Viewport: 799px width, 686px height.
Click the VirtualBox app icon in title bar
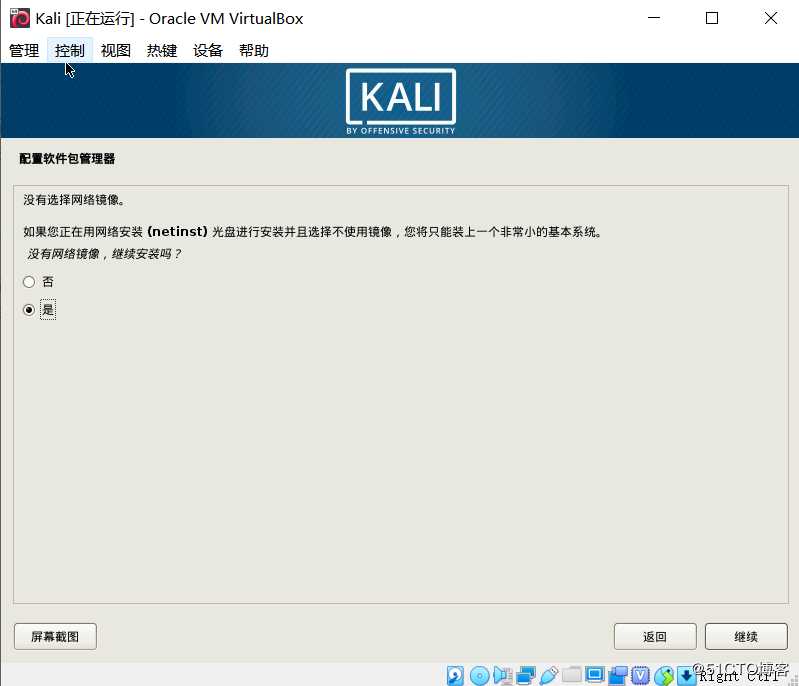click(x=20, y=18)
